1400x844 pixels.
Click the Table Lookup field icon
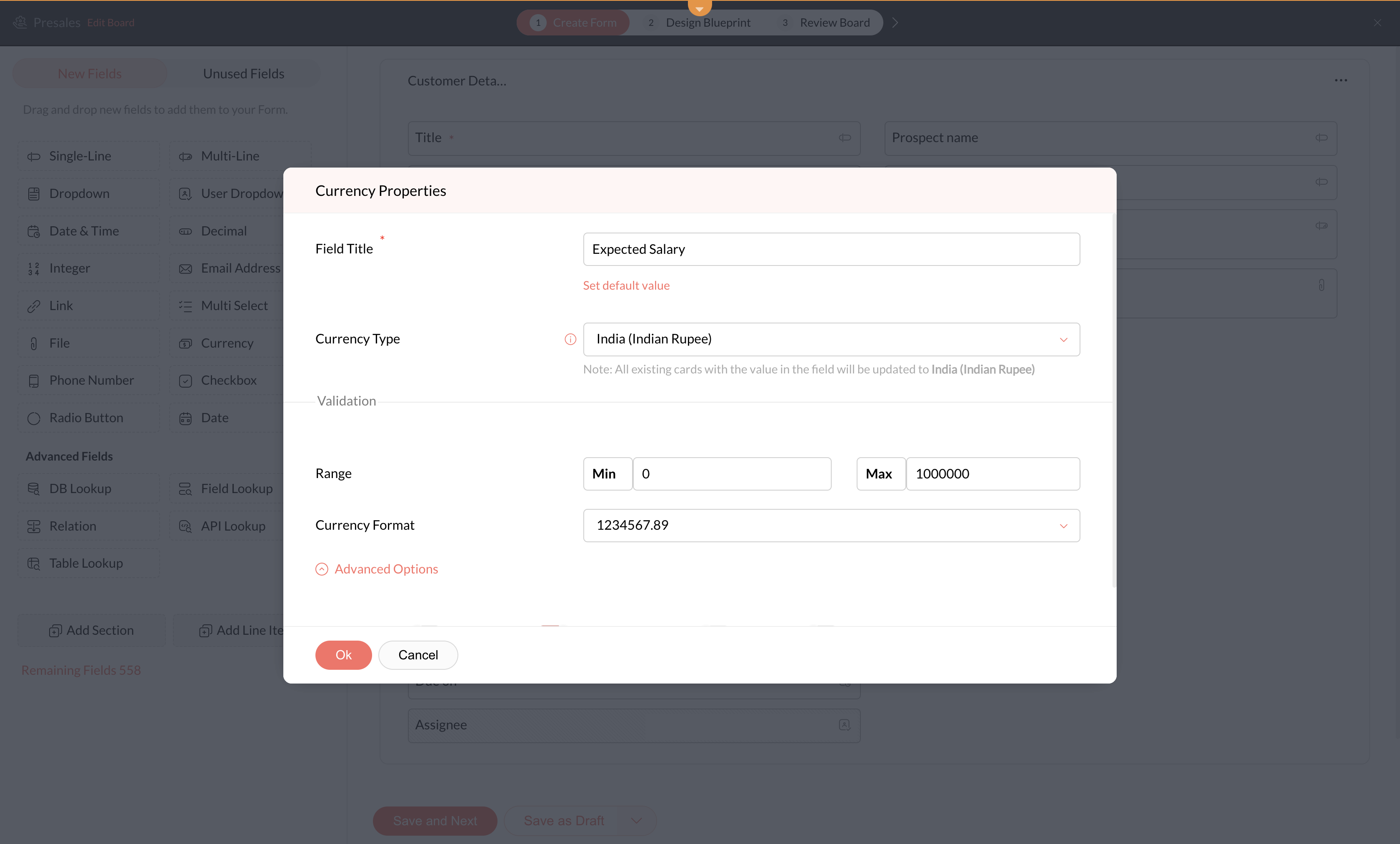[33, 563]
